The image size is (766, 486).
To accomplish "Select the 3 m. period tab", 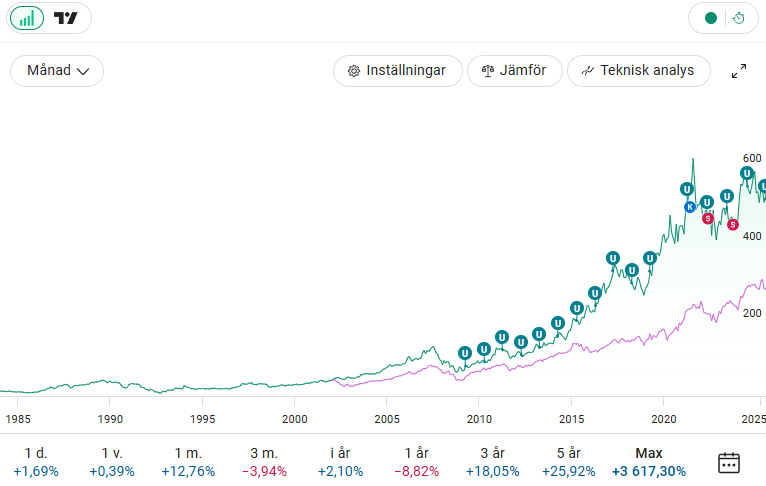I will (x=265, y=462).
